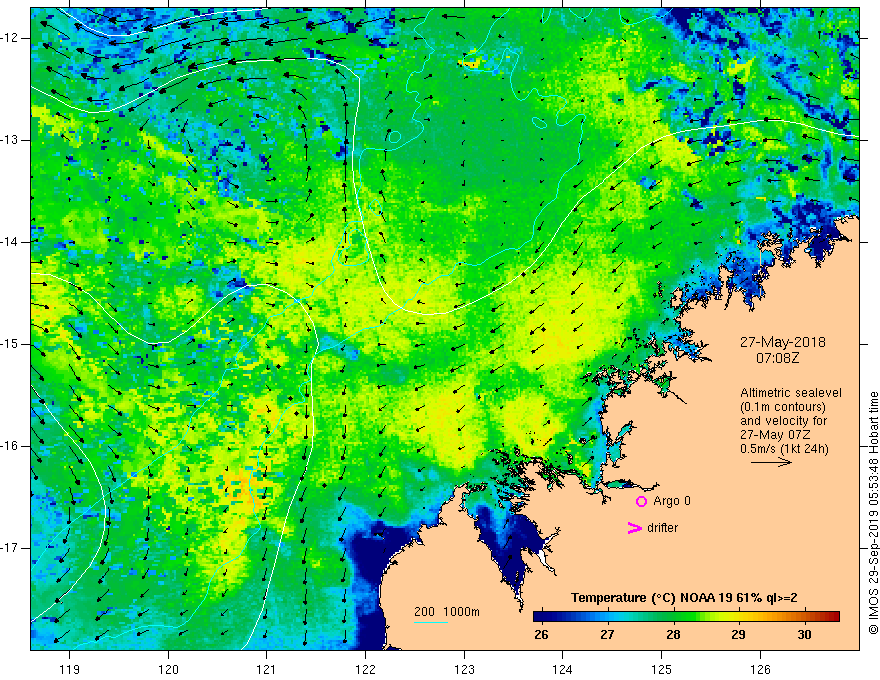The image size is (880, 680).
Task: Click the '0.5m/s (1kt 24h)' label
Action: pyautogui.click(x=784, y=449)
